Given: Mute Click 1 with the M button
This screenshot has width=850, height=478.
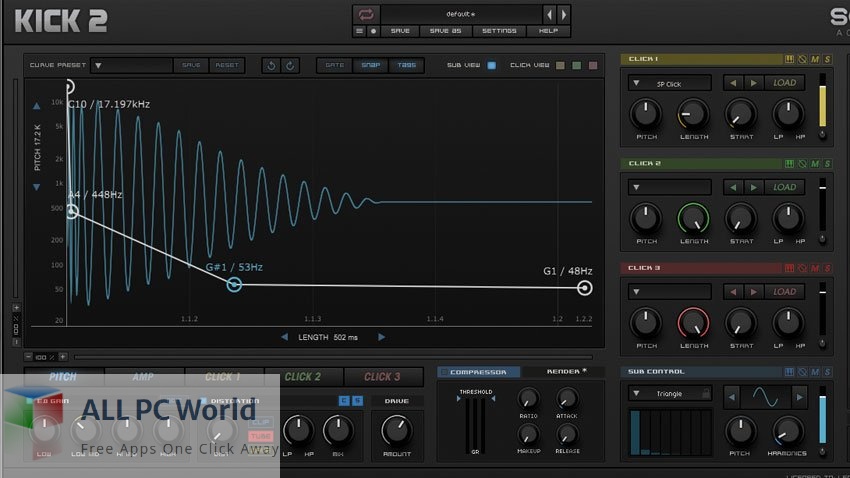Looking at the screenshot, I should pos(815,59).
